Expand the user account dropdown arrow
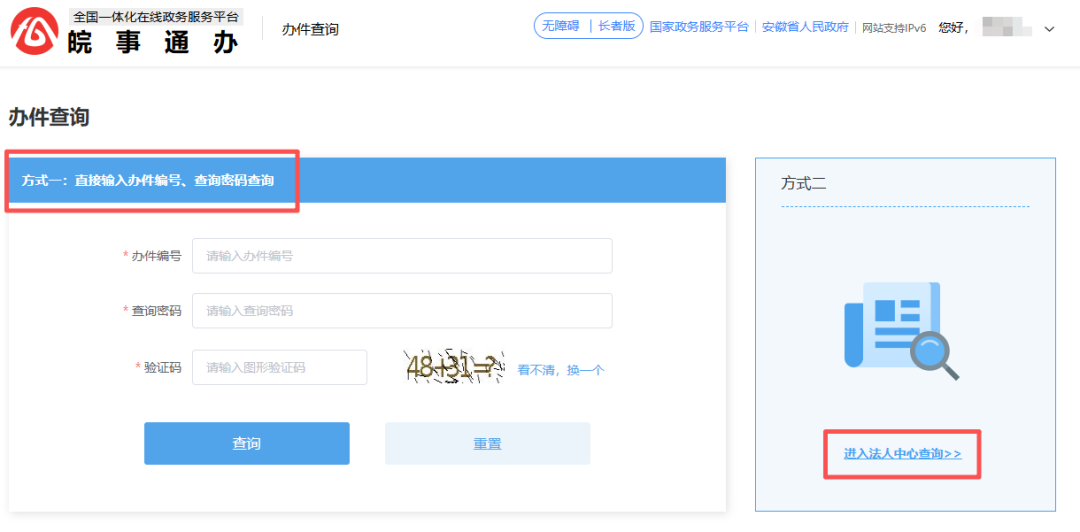The width and height of the screenshot is (1080, 532). (x=1049, y=29)
